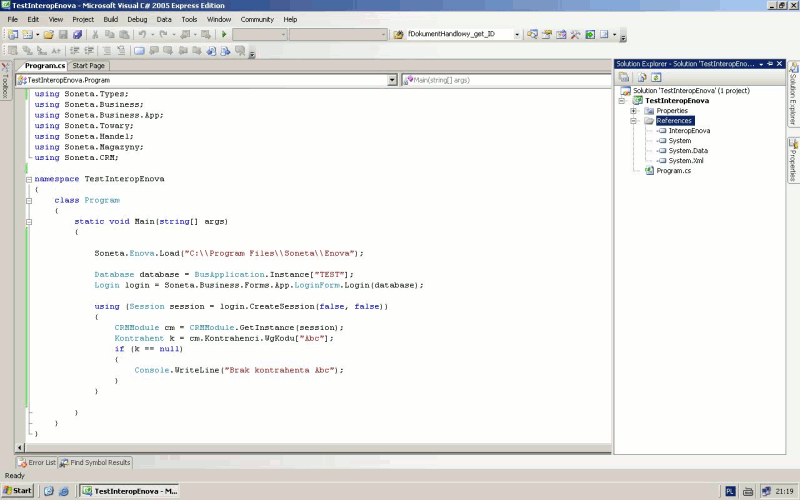The width and height of the screenshot is (800, 500).
Task: Click the PL language indicator in tray
Action: 731,491
